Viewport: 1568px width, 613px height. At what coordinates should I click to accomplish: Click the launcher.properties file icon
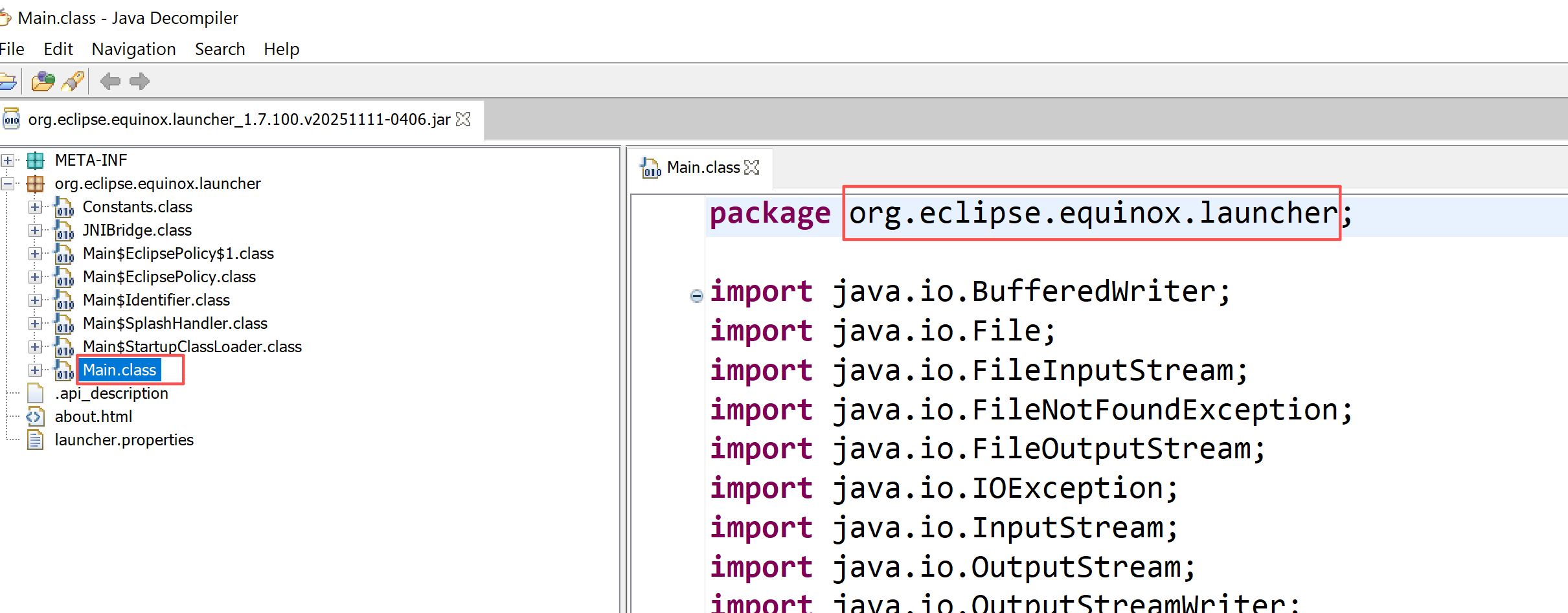(x=36, y=440)
